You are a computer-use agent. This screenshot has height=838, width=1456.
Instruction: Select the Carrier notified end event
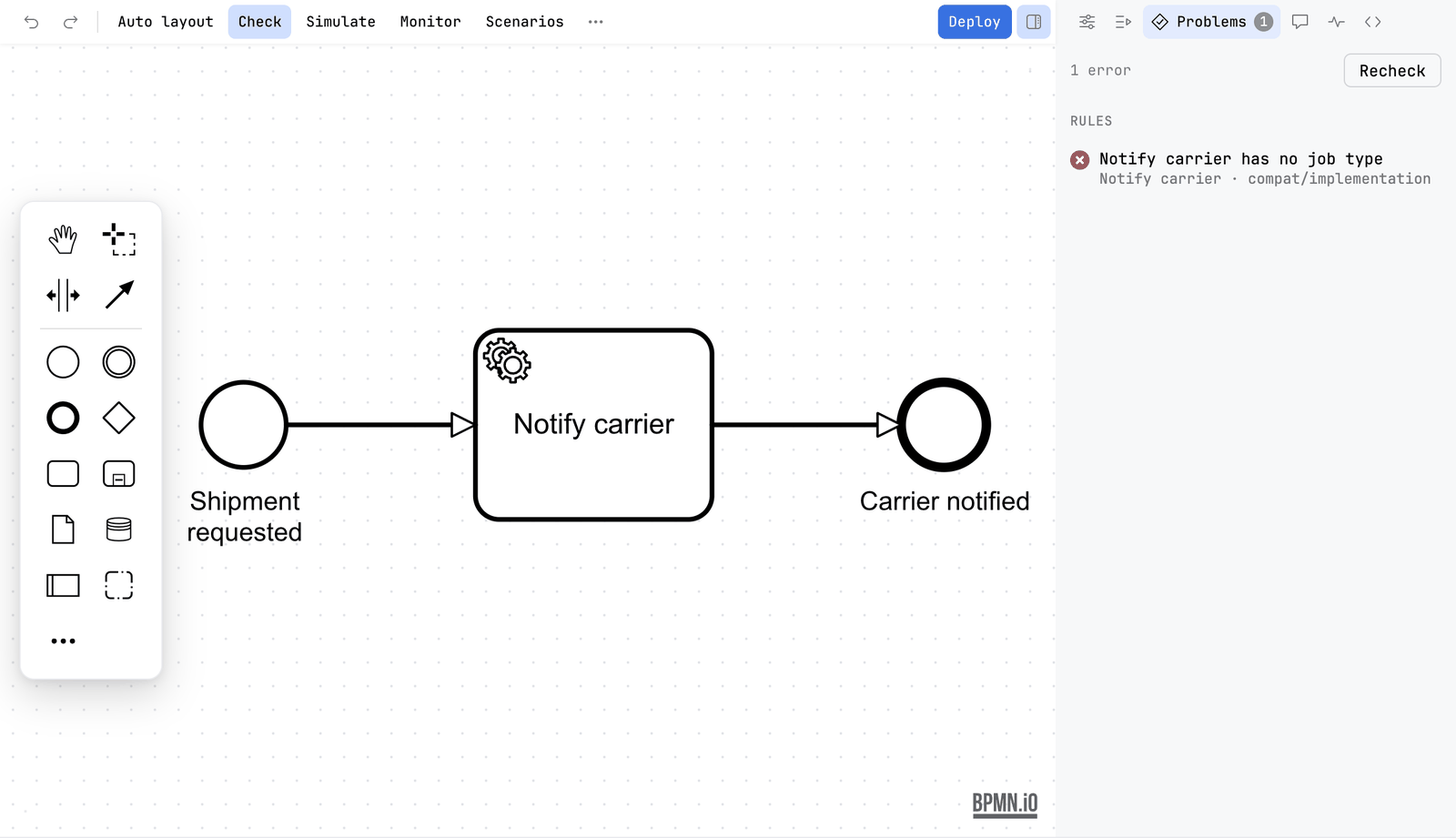point(944,425)
